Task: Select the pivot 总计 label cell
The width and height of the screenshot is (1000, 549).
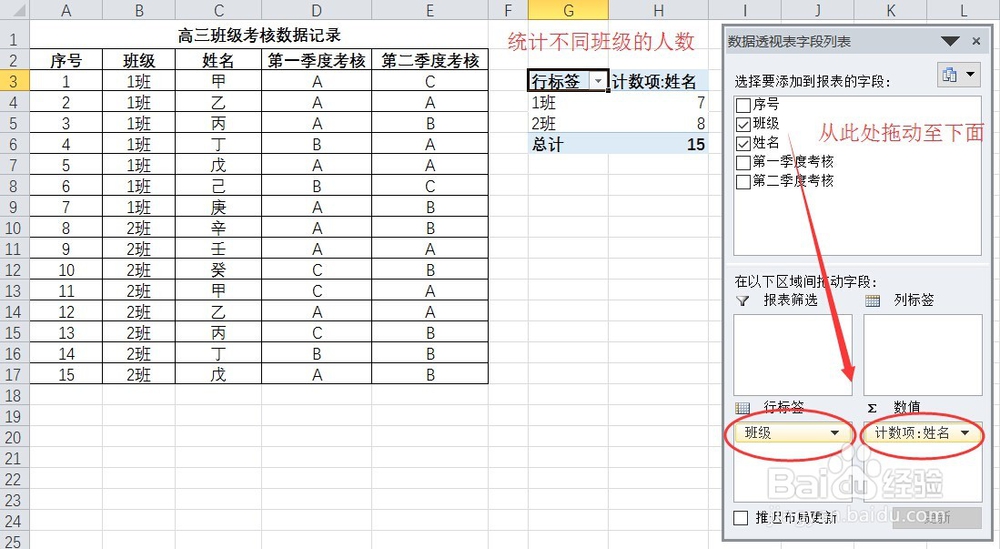Action: (568, 145)
